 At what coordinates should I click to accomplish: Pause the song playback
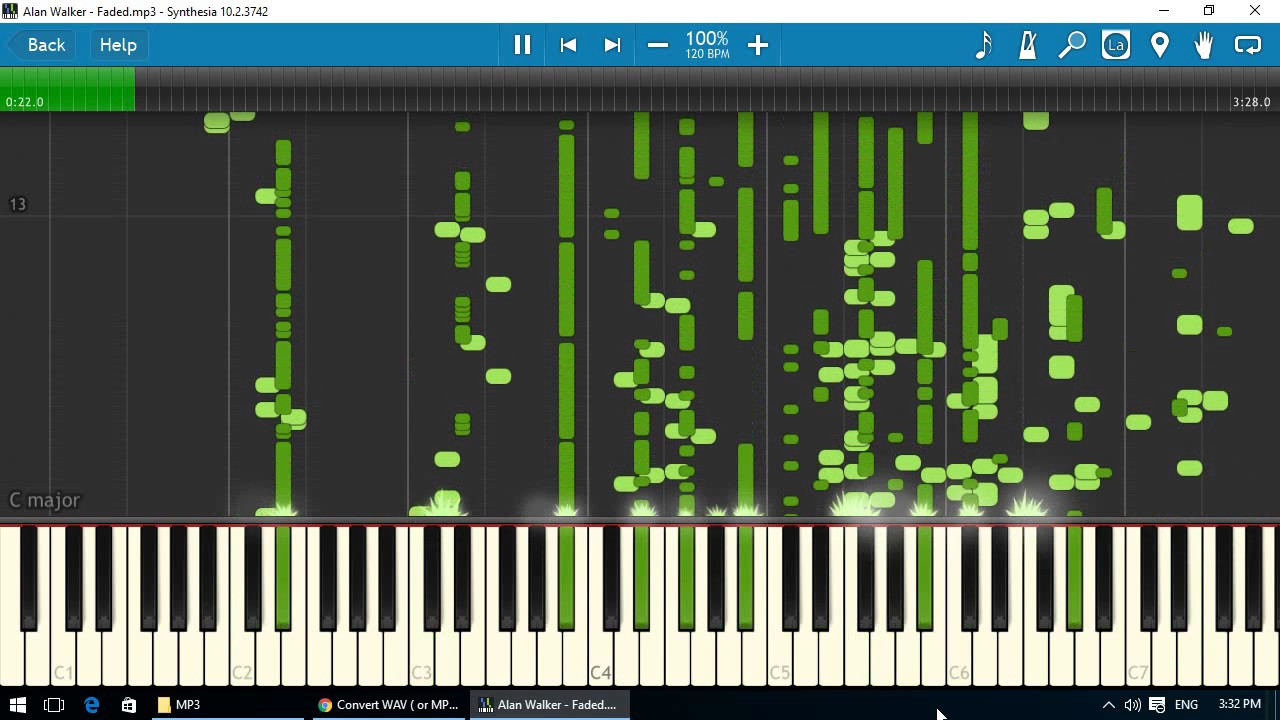click(522, 45)
